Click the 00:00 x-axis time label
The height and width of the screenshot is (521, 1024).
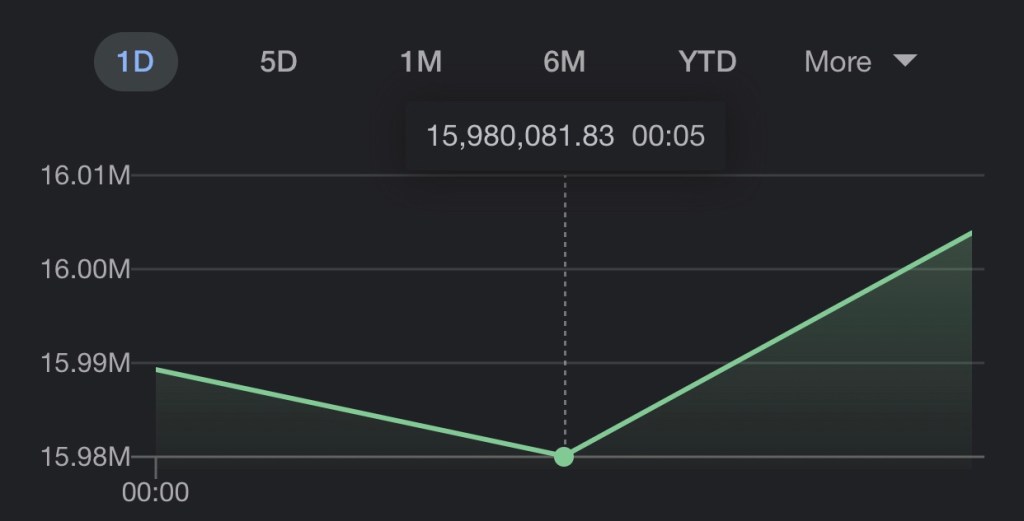click(155, 492)
